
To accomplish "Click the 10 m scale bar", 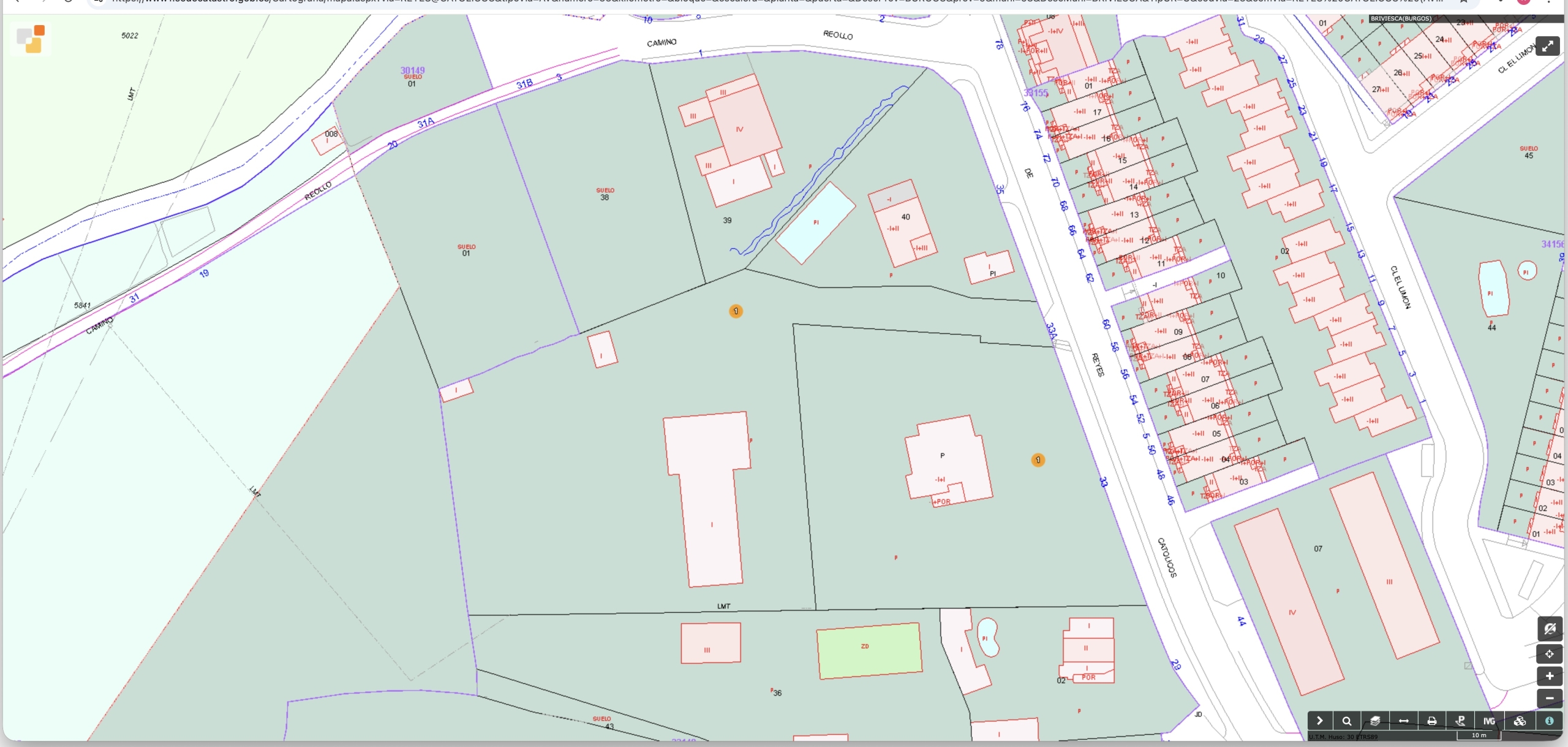I will tap(1479, 735).
